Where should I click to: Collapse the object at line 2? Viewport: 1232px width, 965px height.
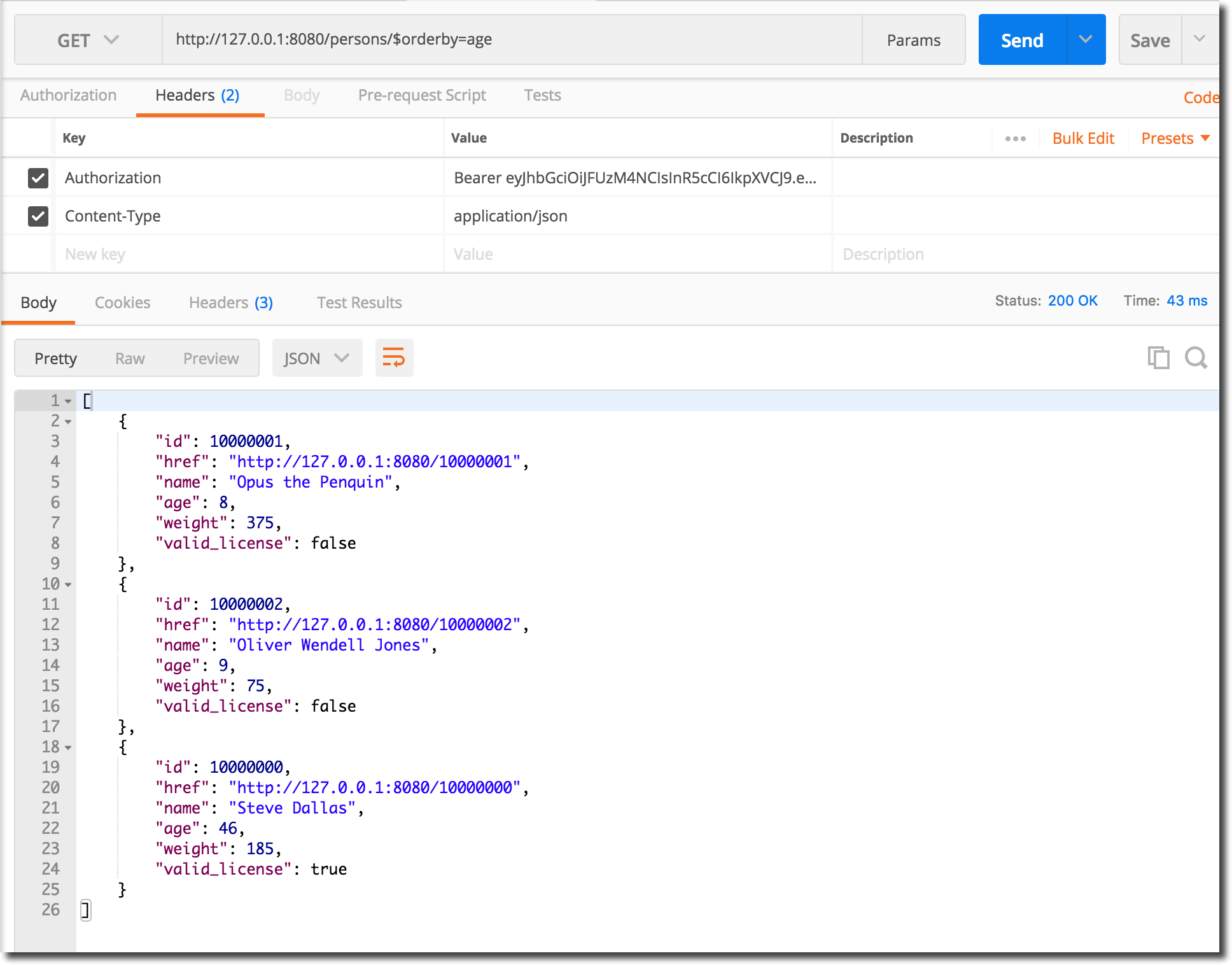68,421
